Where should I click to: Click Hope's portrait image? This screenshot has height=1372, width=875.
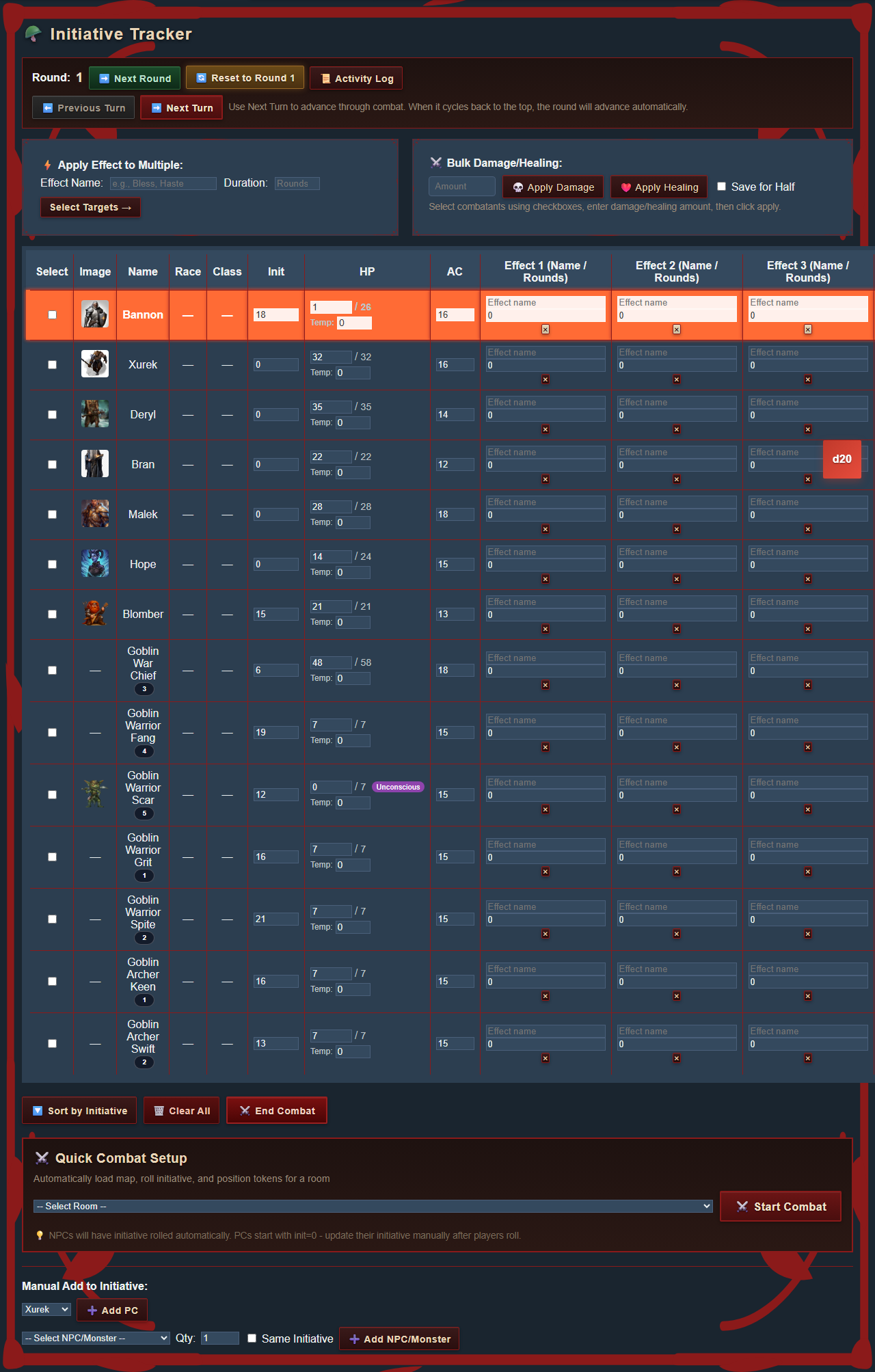pos(95,564)
